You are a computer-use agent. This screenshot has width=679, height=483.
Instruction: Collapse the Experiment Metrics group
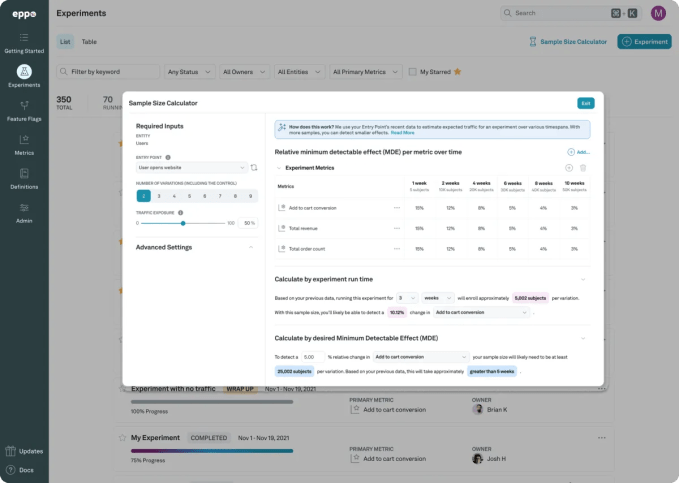pyautogui.click(x=280, y=168)
